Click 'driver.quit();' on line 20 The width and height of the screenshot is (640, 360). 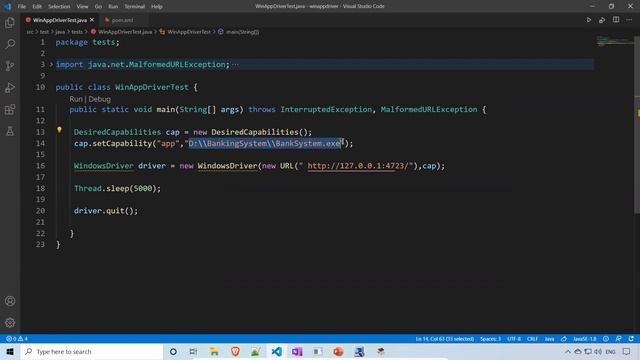pos(106,211)
